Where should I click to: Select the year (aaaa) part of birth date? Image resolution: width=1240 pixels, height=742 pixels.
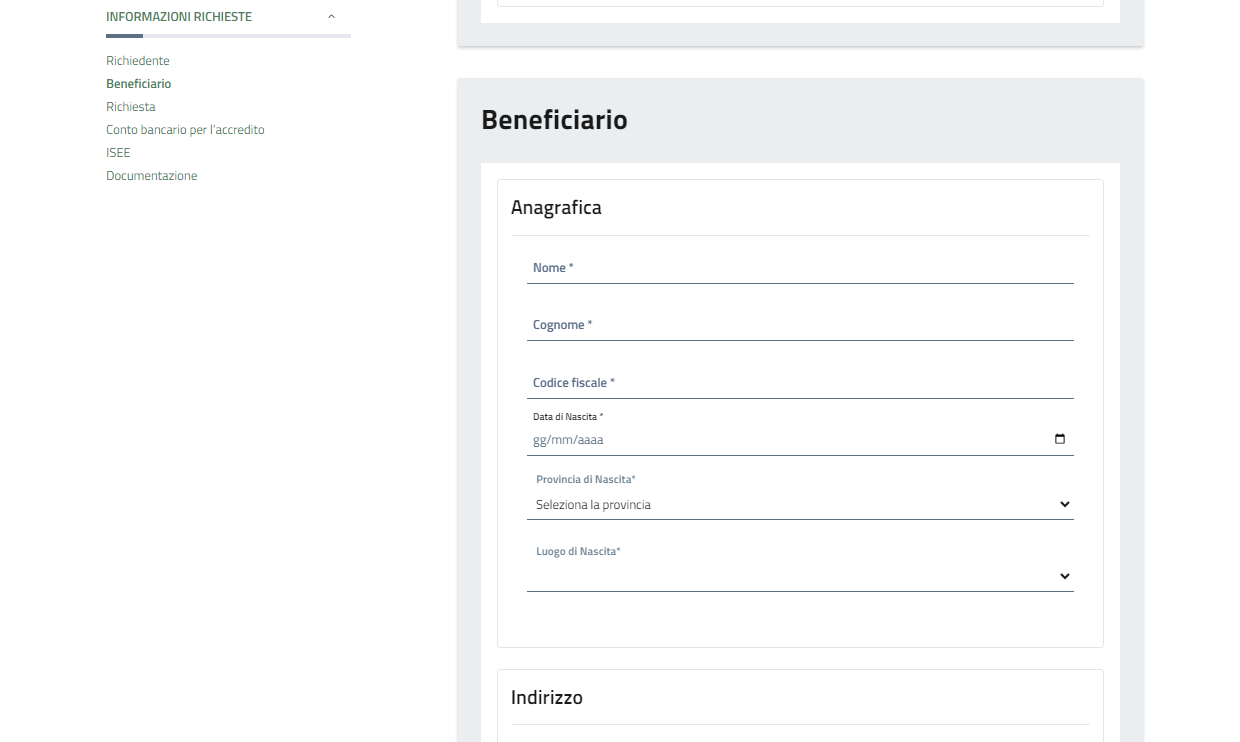pyautogui.click(x=591, y=440)
